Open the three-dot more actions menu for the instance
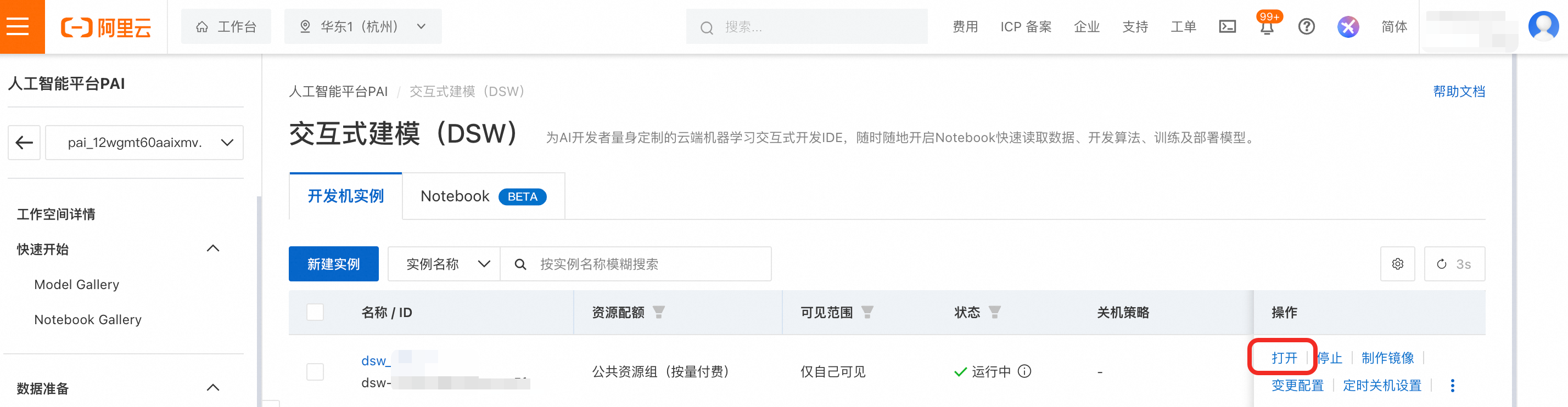The width and height of the screenshot is (1568, 407). coord(1453,385)
